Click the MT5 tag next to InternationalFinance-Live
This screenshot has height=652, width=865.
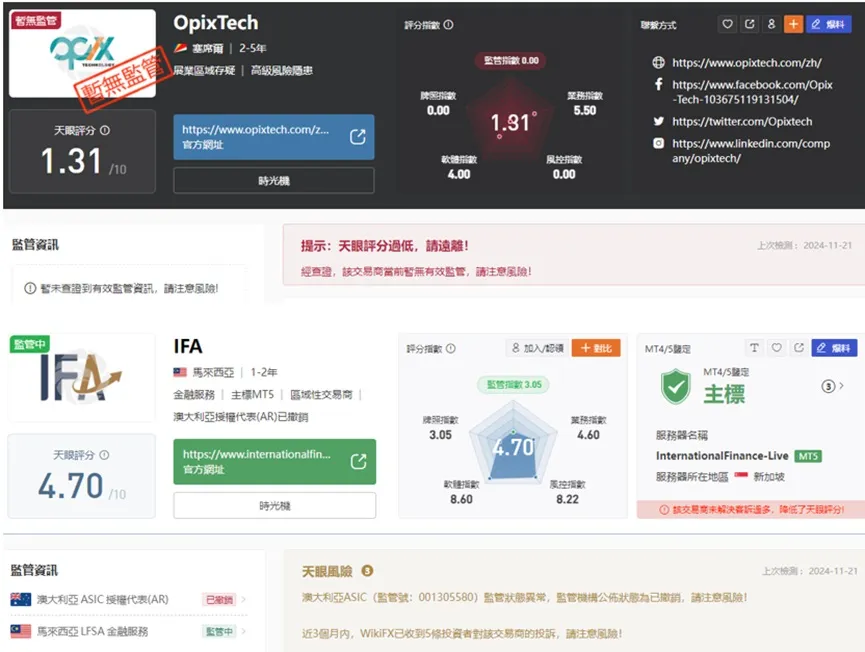click(808, 456)
